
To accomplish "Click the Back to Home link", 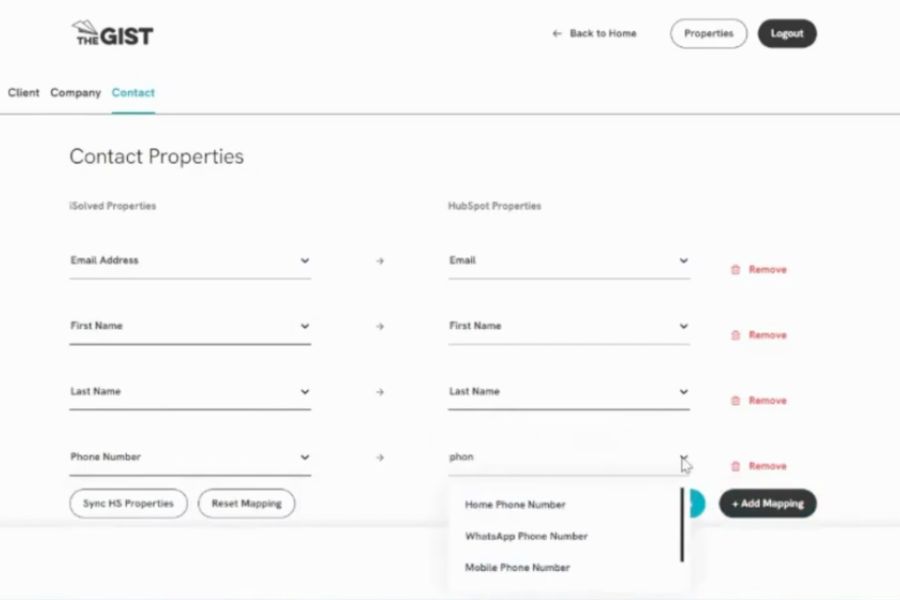I will 594,33.
